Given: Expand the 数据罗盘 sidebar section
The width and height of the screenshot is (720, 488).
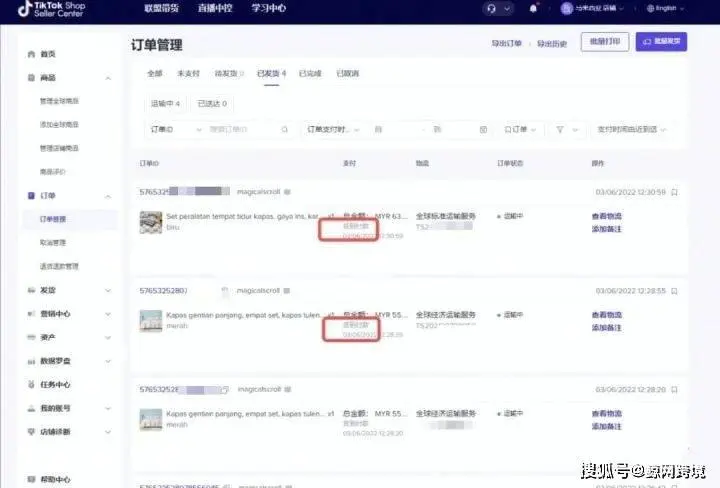Looking at the screenshot, I should 108,361.
